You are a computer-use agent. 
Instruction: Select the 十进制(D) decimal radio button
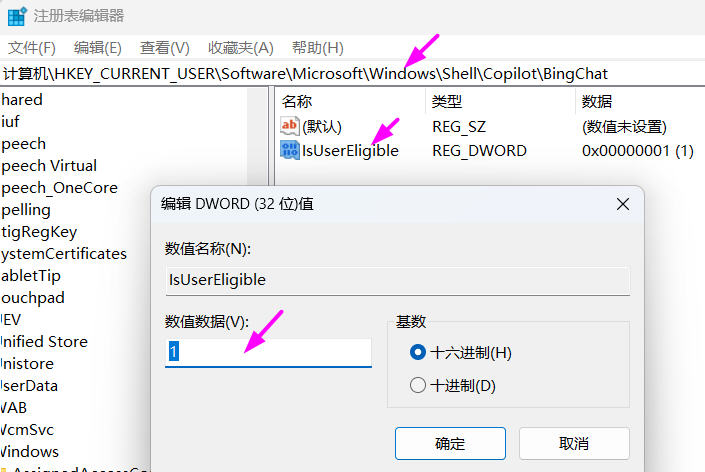point(418,385)
